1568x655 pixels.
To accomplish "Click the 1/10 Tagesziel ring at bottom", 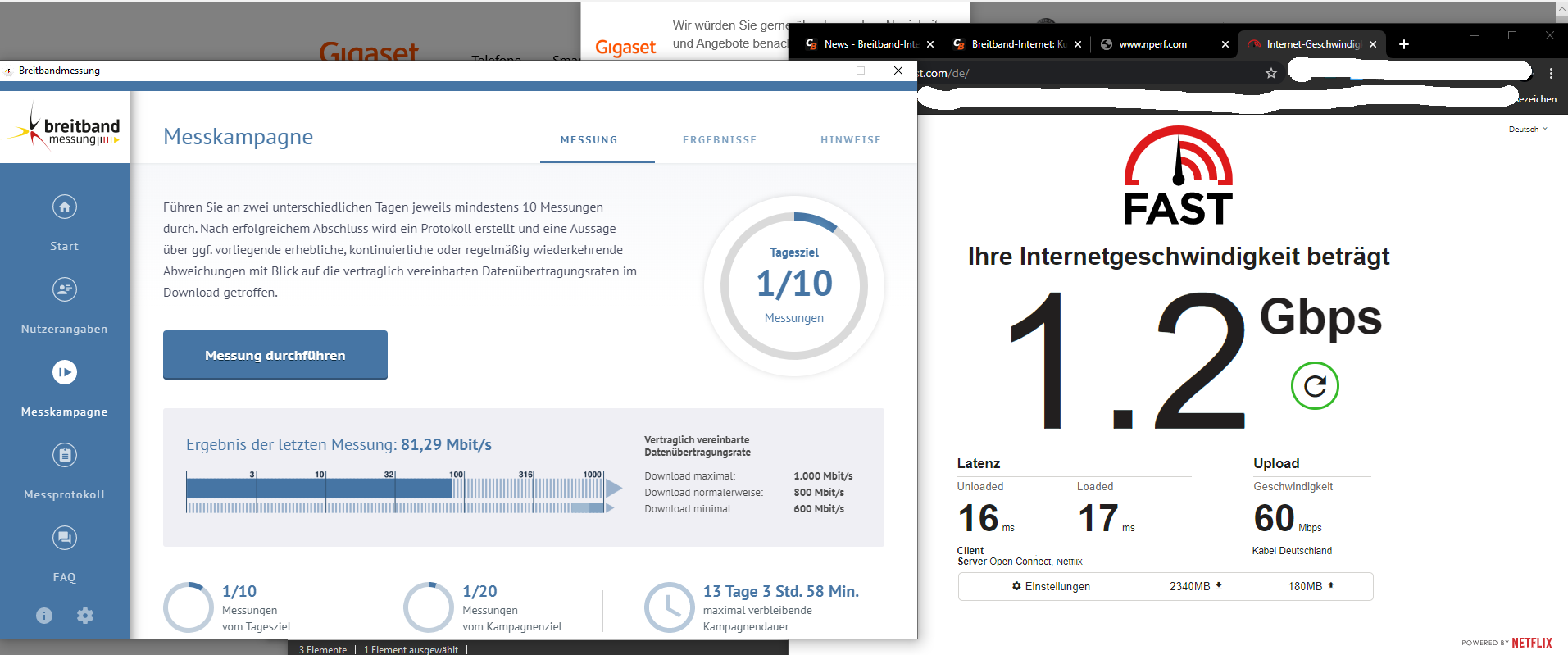I will [189, 607].
